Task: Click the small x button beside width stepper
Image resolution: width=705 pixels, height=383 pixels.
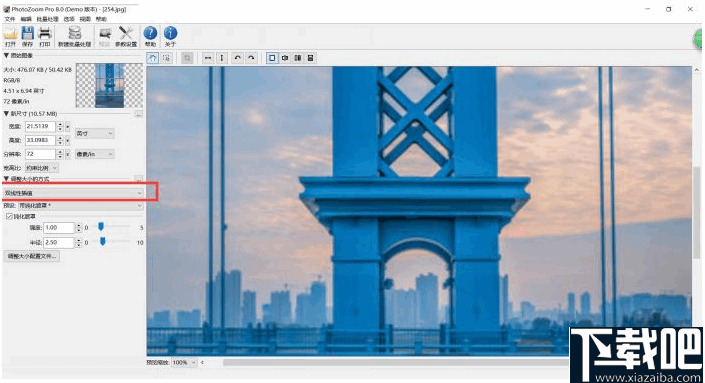Action: pyautogui.click(x=68, y=127)
